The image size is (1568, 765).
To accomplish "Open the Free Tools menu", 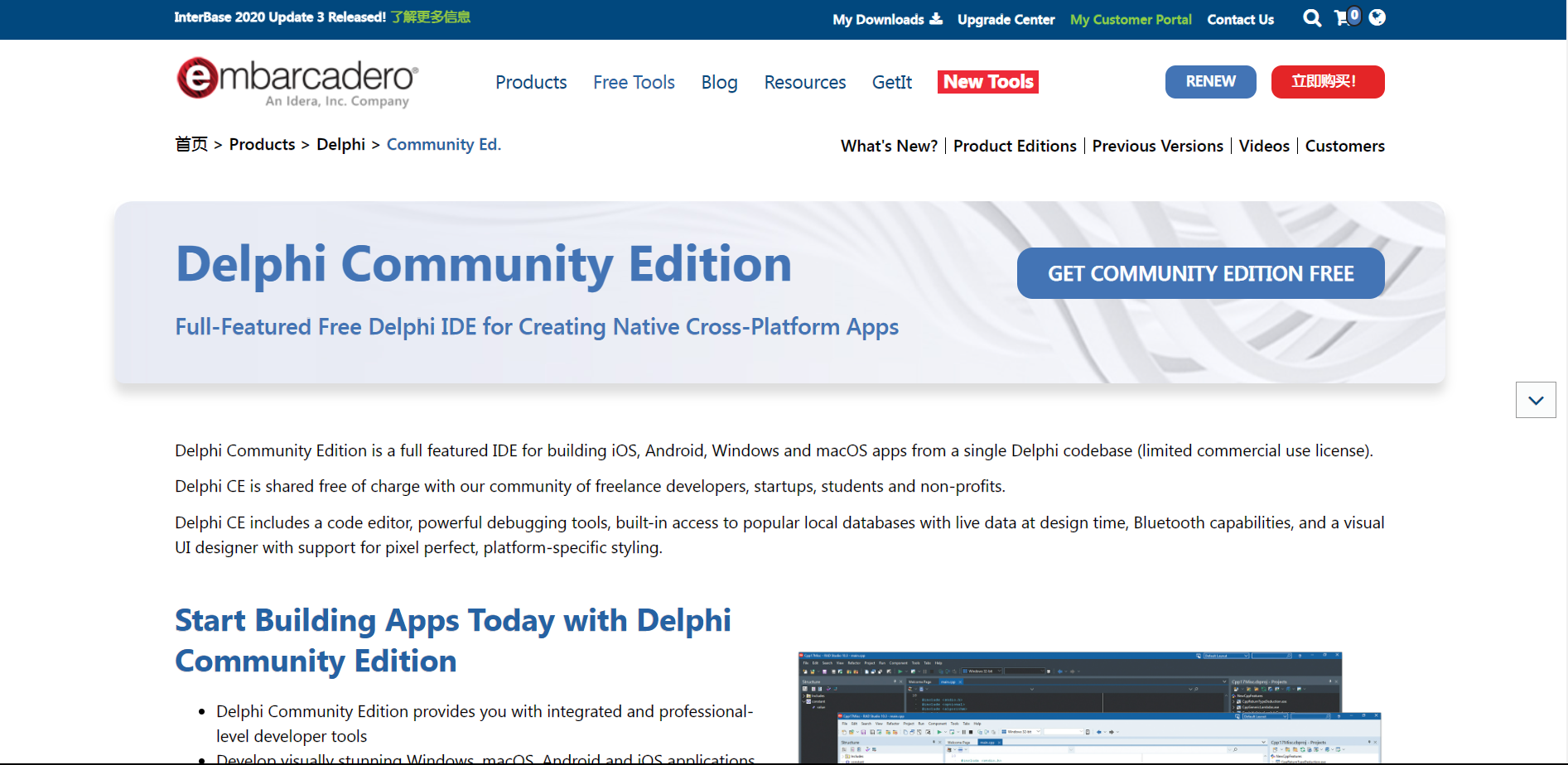I will click(634, 82).
